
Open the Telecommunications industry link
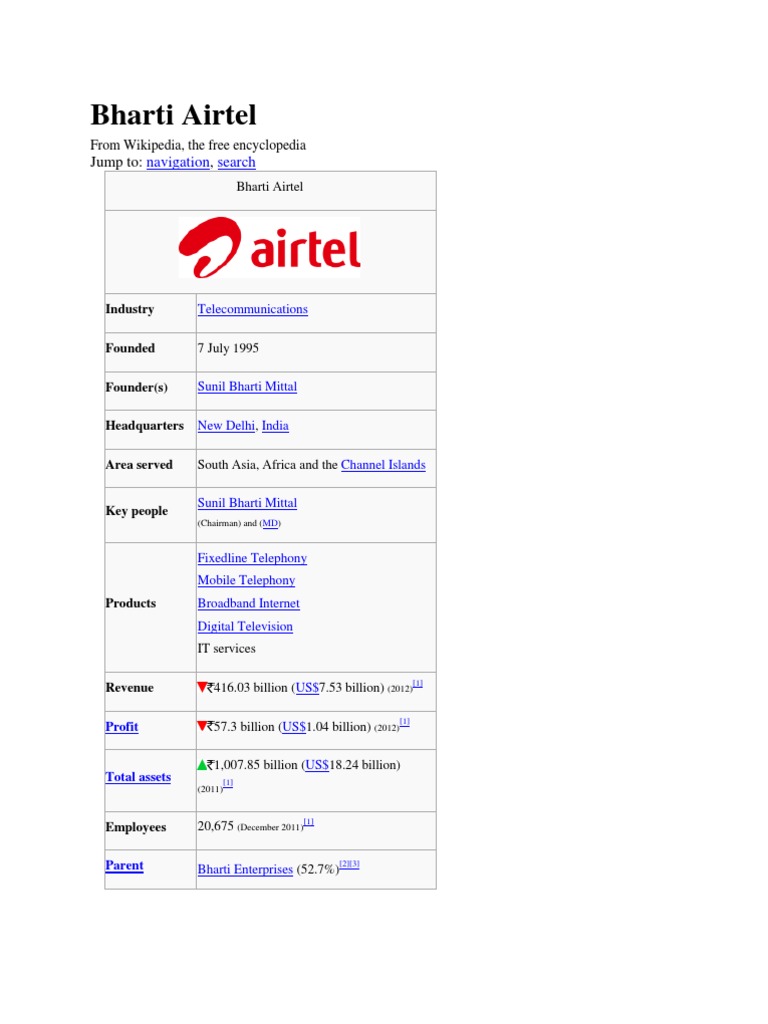[252, 309]
